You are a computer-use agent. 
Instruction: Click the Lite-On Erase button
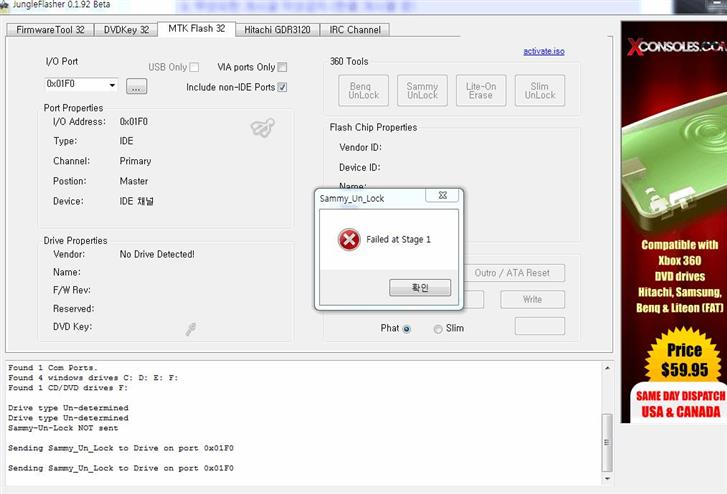coord(481,90)
